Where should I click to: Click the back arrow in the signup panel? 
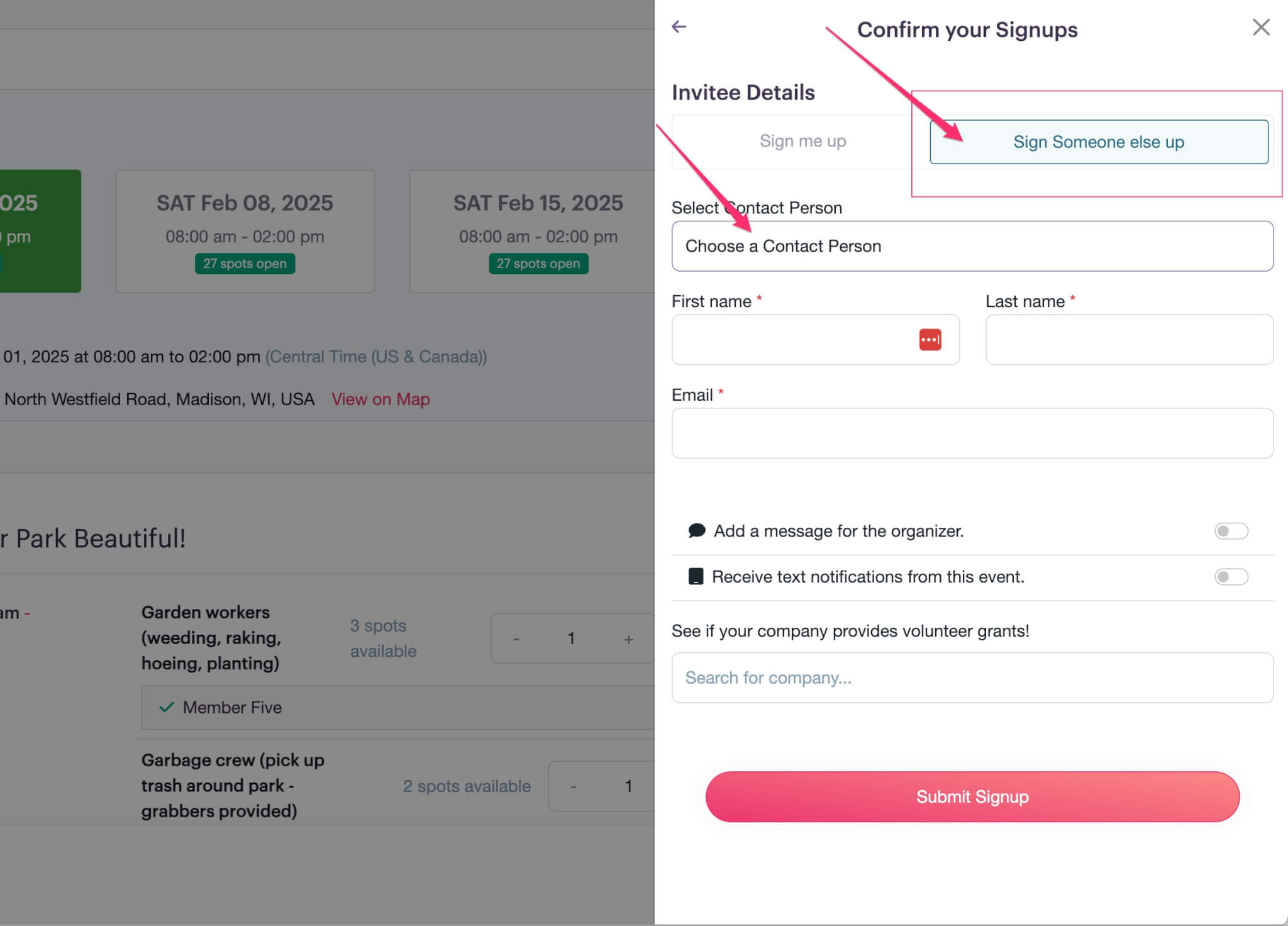[679, 26]
